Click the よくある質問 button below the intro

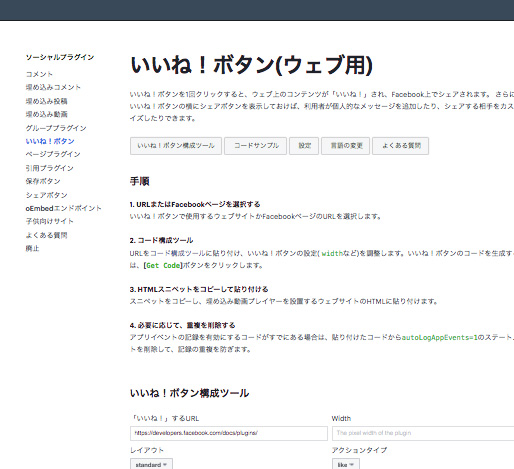400,146
